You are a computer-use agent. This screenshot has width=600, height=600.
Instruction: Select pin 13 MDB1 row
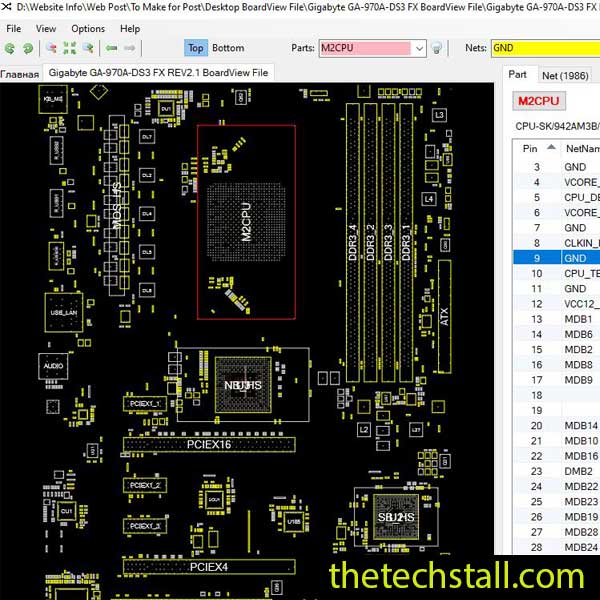(557, 319)
